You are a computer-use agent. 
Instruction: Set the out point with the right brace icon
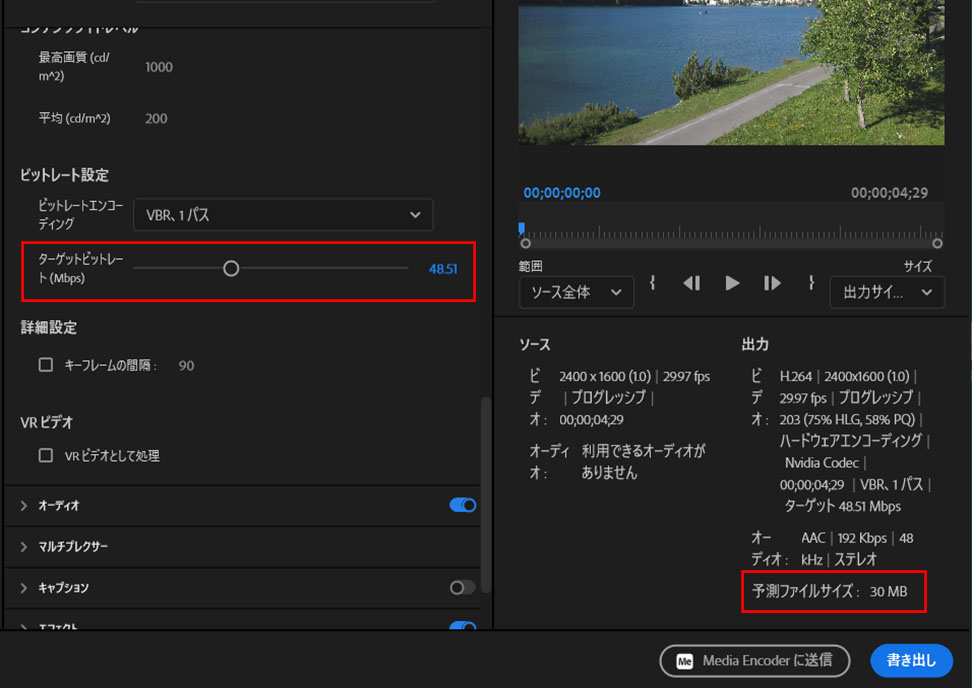810,283
